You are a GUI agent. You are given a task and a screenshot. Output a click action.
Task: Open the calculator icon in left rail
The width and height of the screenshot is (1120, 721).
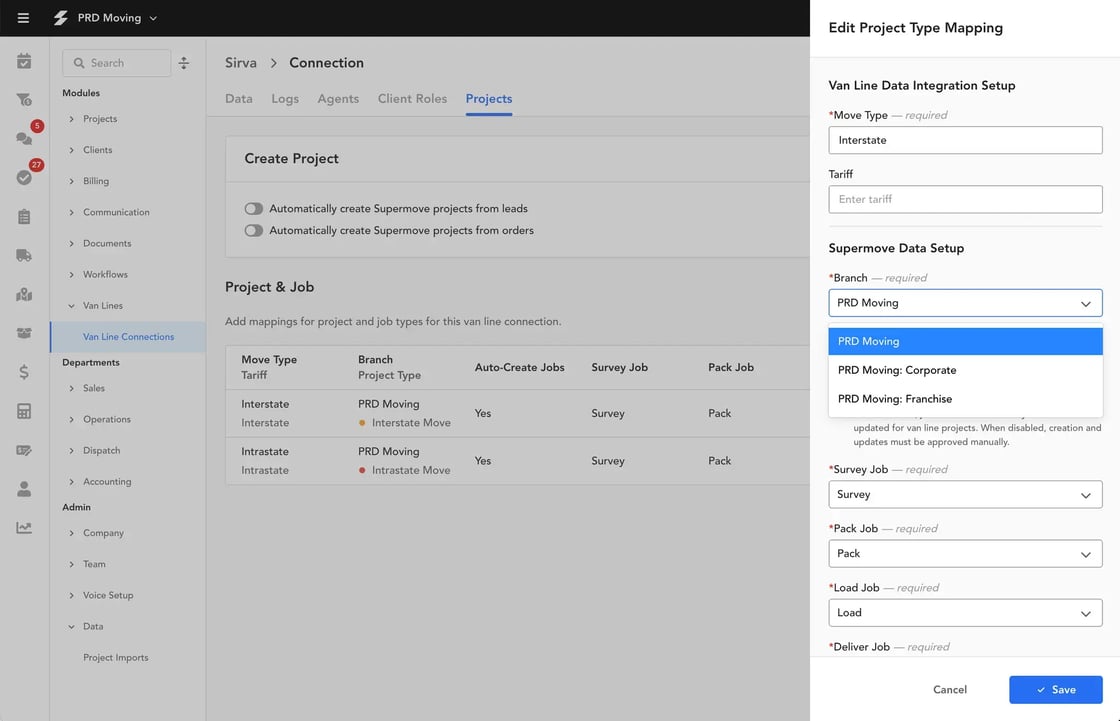pyautogui.click(x=24, y=411)
